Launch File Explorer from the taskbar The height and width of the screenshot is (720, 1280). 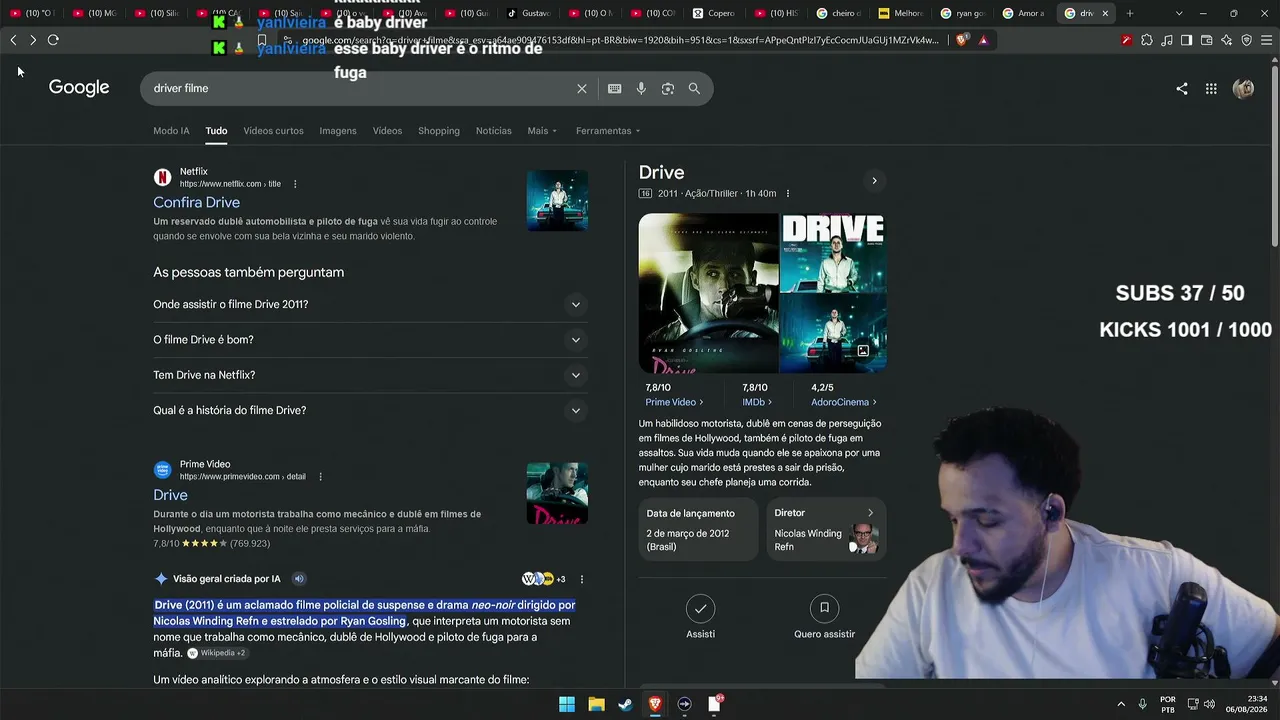(x=596, y=704)
